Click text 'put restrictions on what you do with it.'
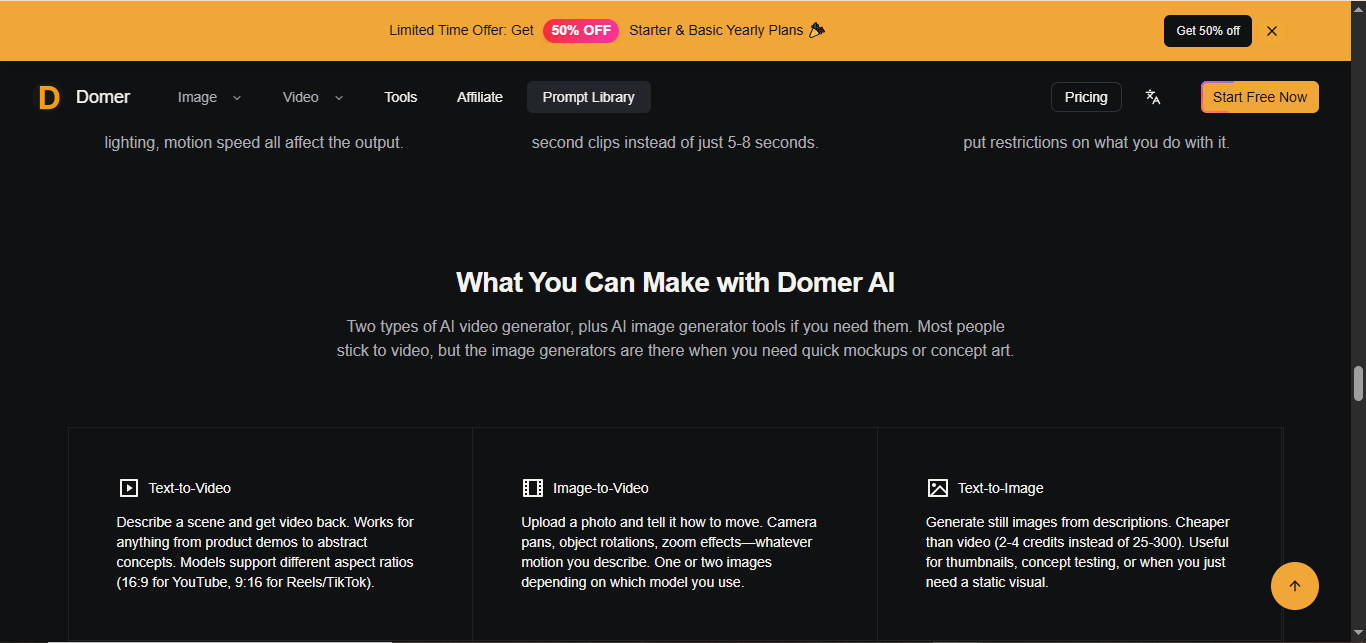The width and height of the screenshot is (1366, 643). tap(1097, 143)
